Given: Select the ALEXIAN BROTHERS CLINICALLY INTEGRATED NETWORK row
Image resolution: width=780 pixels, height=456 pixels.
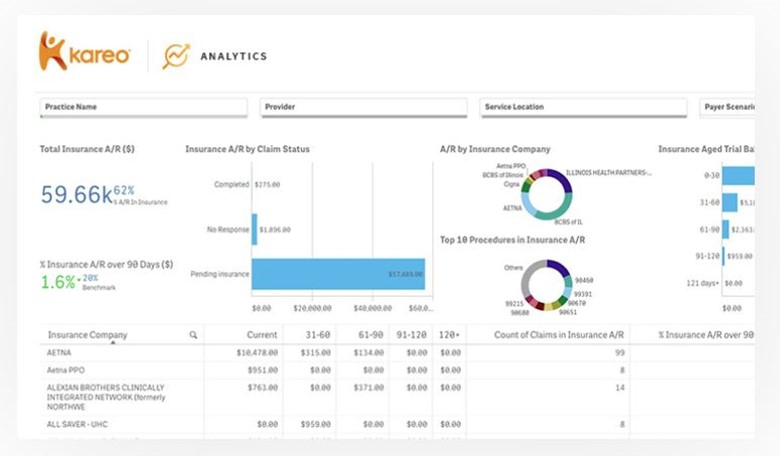Looking at the screenshot, I should (x=106, y=397).
